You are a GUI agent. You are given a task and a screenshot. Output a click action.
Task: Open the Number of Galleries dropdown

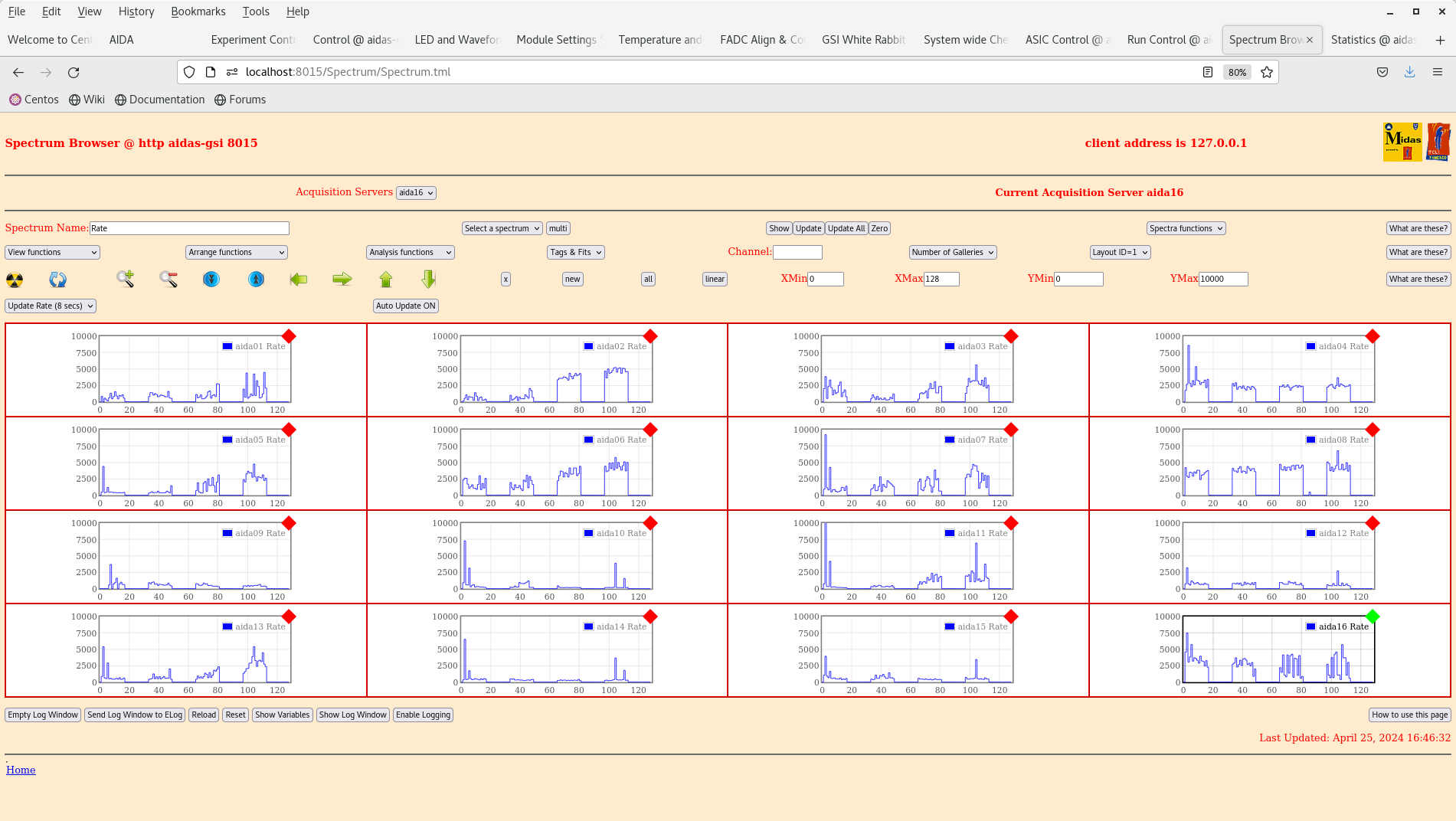point(952,253)
